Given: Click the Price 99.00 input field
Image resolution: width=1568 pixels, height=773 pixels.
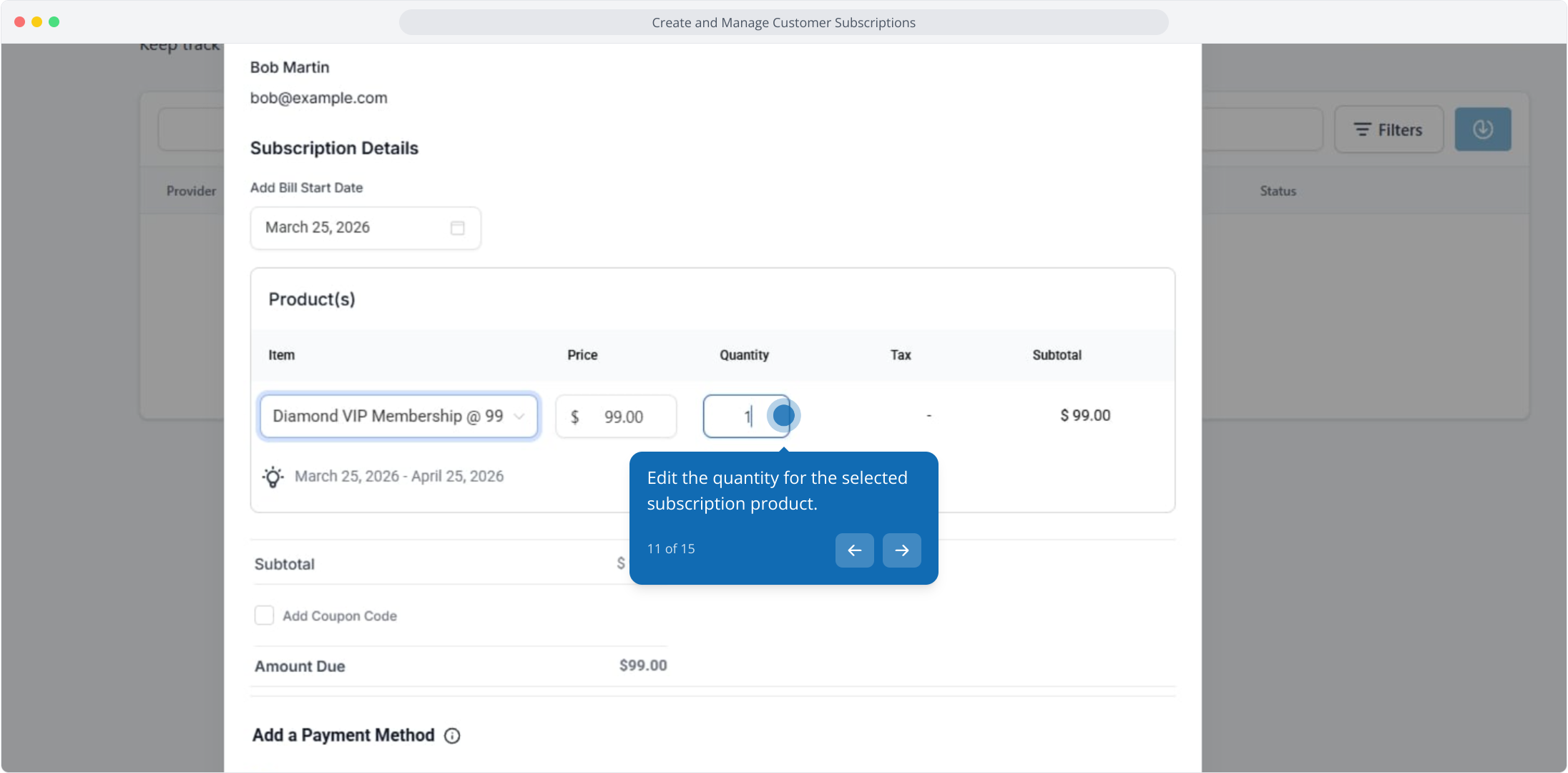Looking at the screenshot, I should (621, 417).
